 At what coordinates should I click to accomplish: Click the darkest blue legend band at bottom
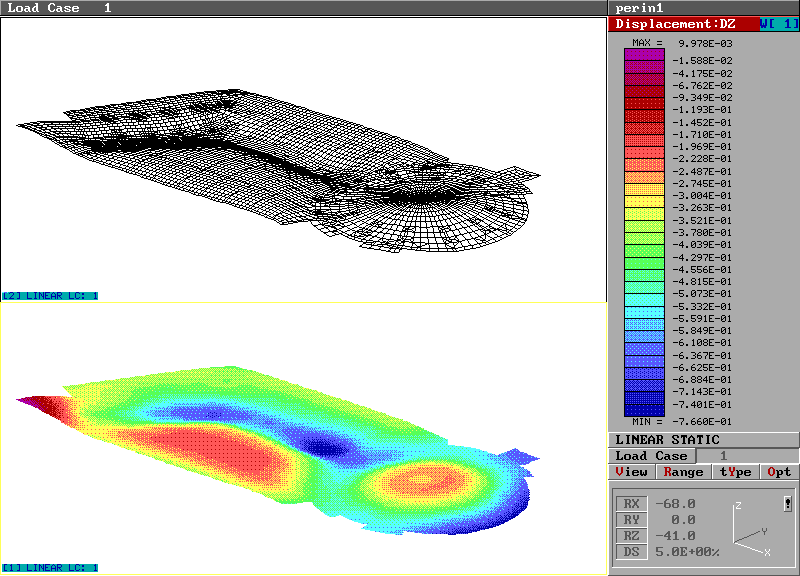click(644, 410)
